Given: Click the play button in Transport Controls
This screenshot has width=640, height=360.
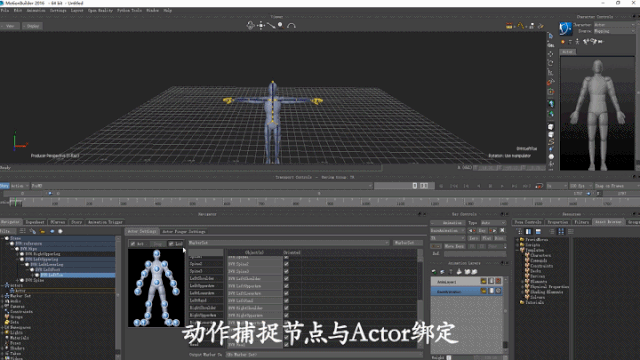Looking at the screenshot, I should (x=502, y=186).
